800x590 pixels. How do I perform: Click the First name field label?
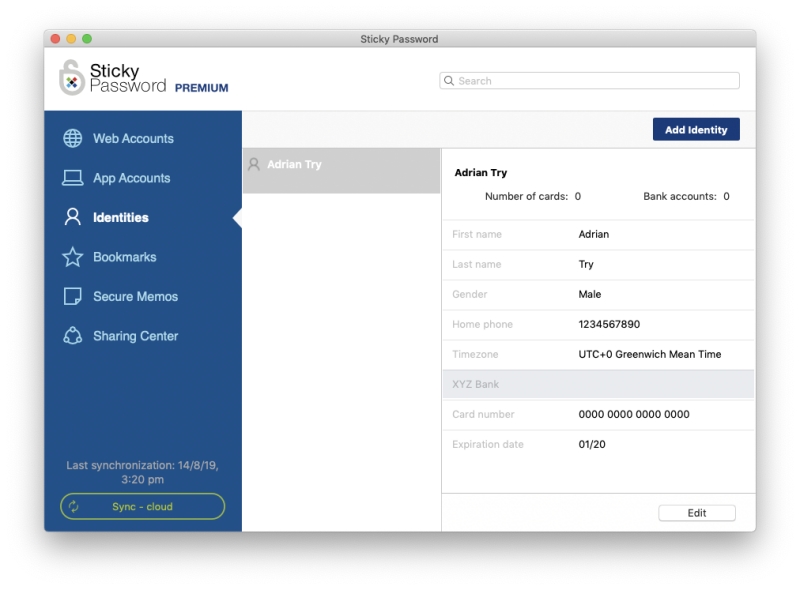pos(477,234)
